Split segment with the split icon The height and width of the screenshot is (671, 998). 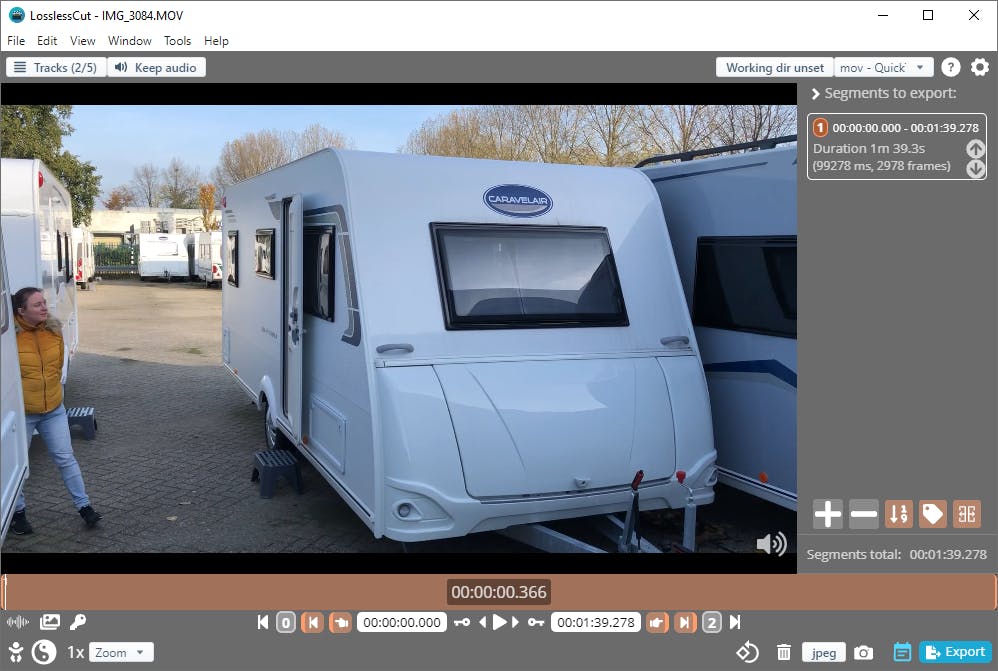(x=967, y=514)
